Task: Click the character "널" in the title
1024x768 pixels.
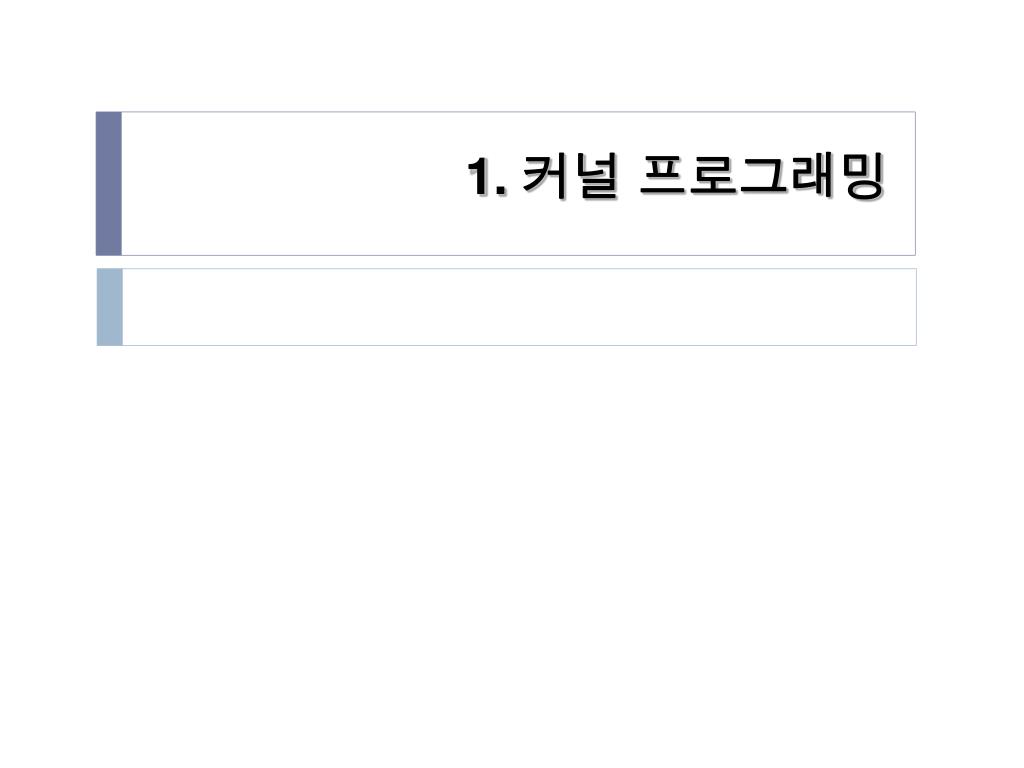Action: [596, 176]
